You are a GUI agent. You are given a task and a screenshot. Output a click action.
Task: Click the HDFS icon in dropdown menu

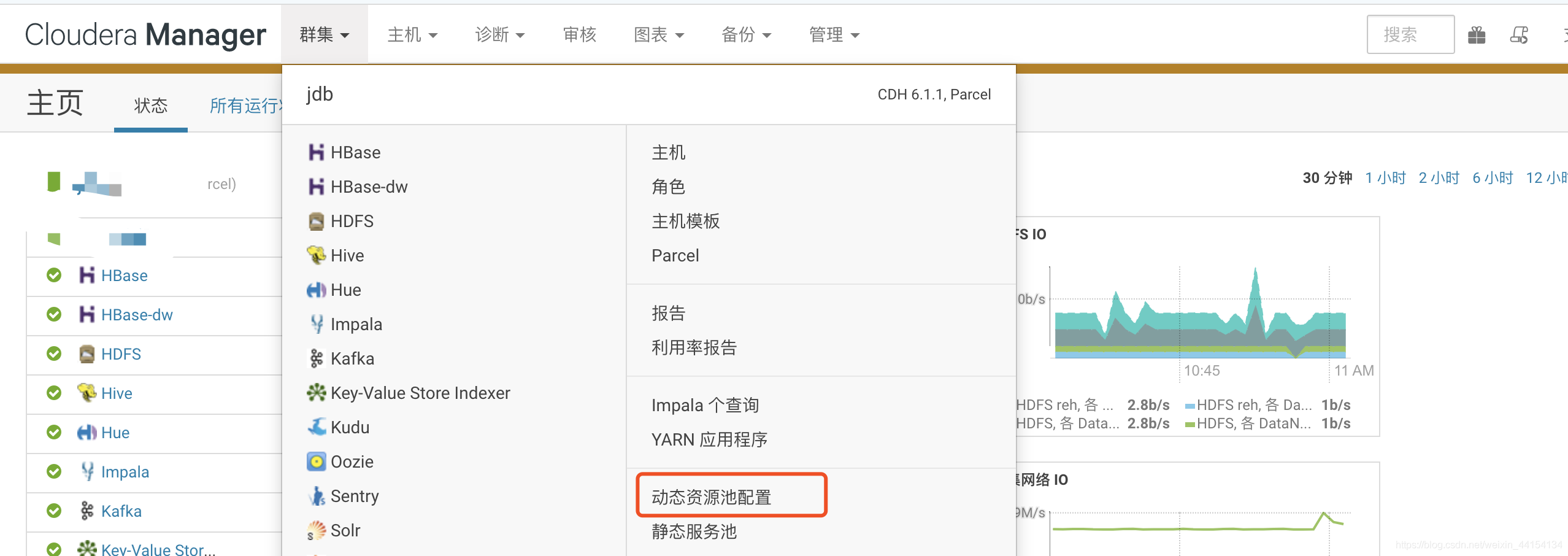pos(317,221)
